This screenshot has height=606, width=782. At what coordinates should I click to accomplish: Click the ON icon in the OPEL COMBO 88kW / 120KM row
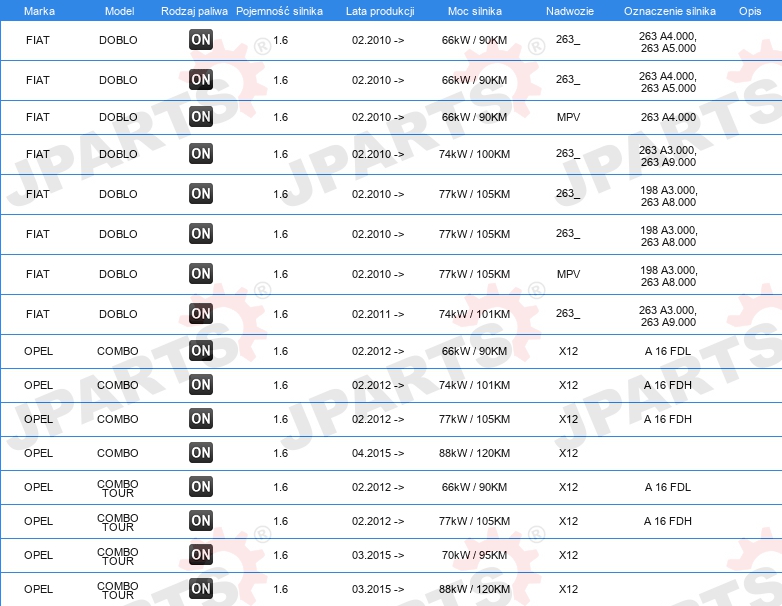pyautogui.click(x=201, y=453)
